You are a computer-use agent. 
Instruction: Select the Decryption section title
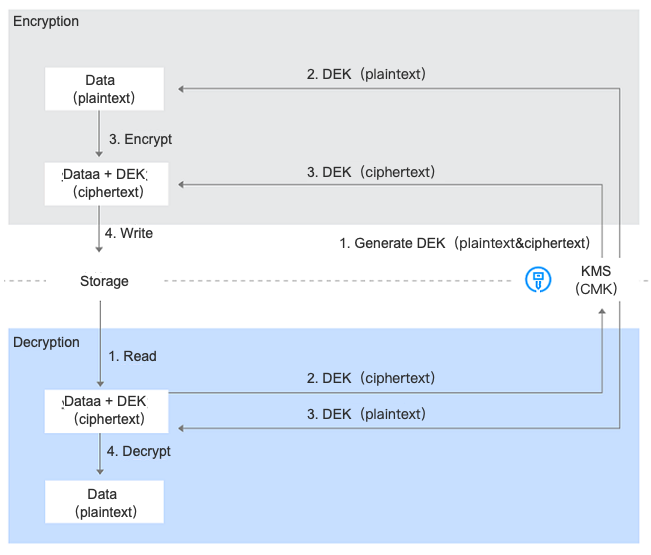pyautogui.click(x=46, y=342)
